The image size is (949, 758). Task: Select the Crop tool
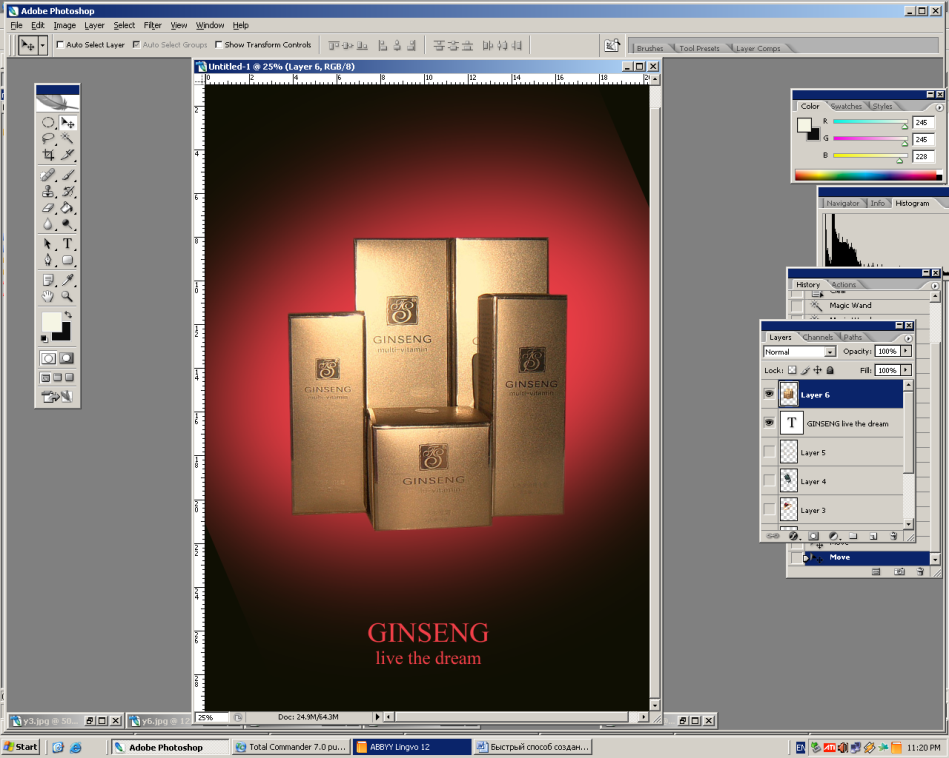[48, 155]
